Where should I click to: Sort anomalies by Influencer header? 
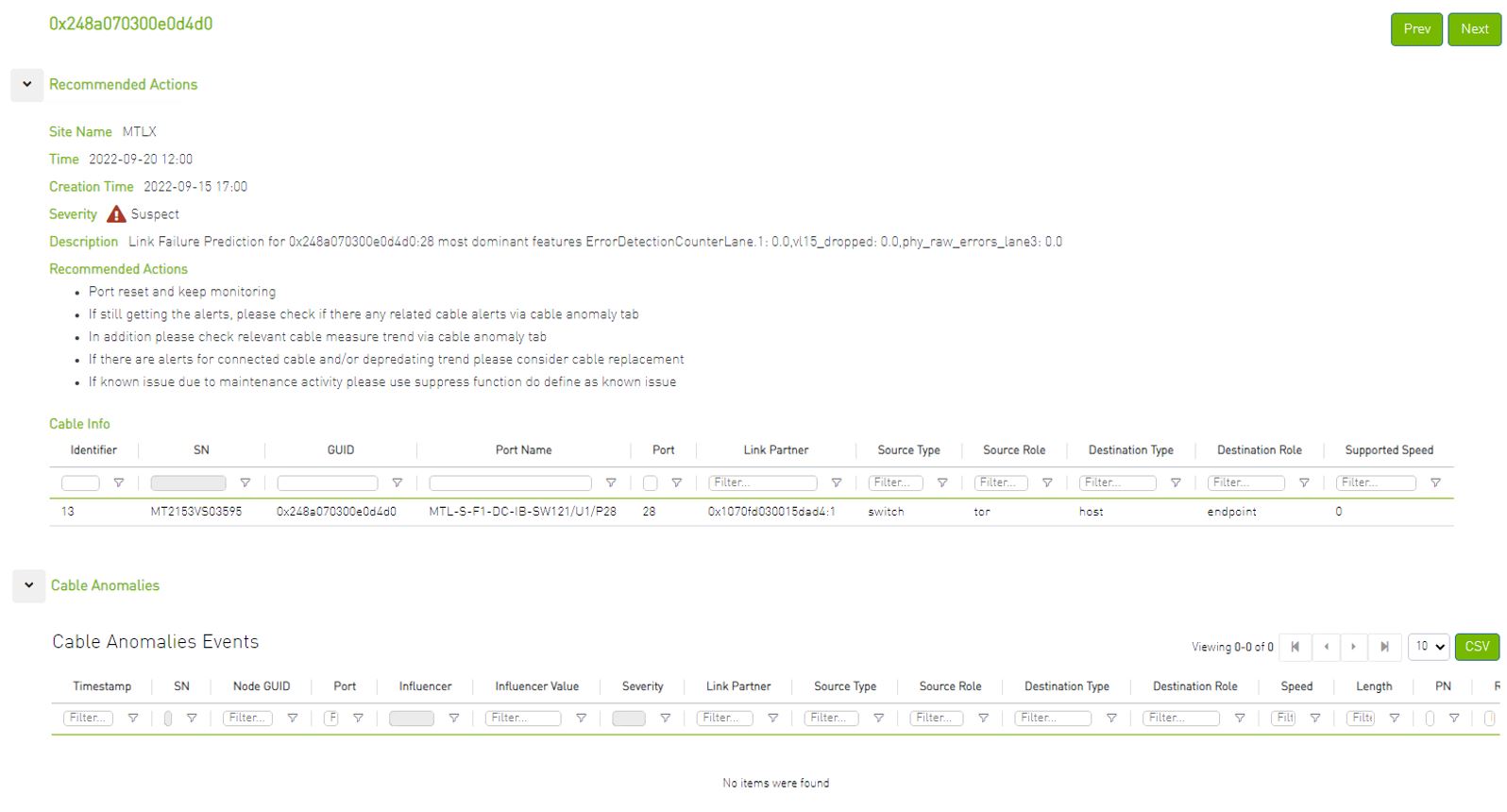425,686
